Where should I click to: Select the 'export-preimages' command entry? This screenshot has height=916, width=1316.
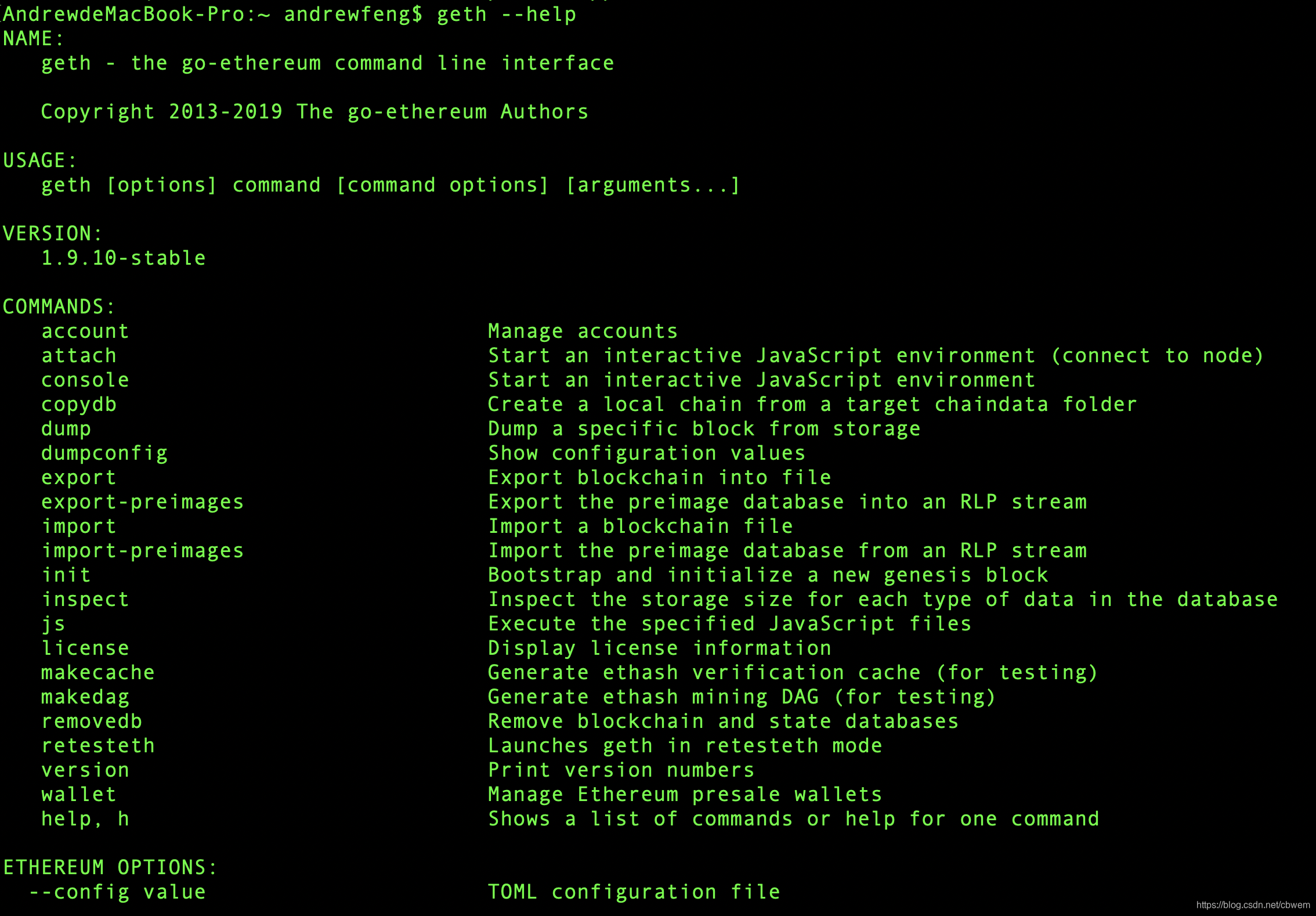coord(143,502)
